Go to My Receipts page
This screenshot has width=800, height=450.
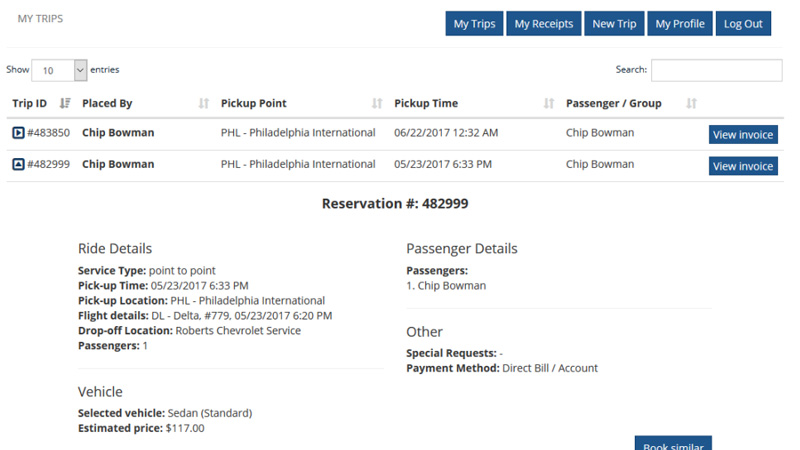tap(544, 24)
